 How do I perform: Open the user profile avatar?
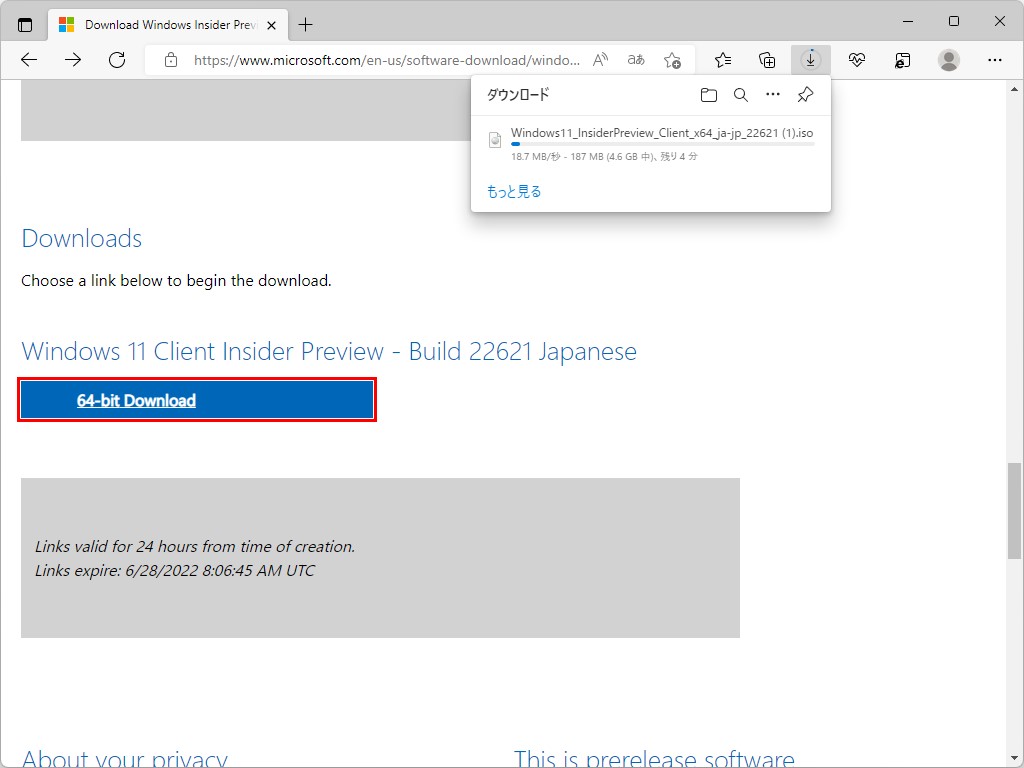(948, 60)
